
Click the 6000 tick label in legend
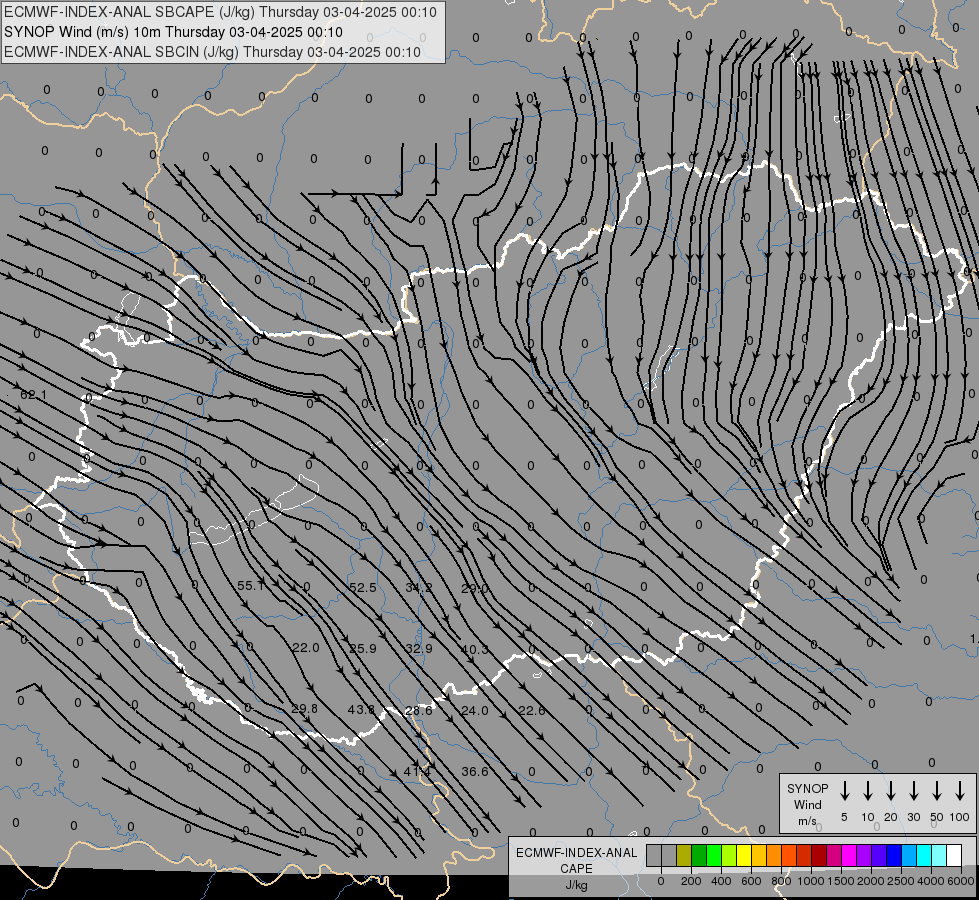tap(961, 881)
